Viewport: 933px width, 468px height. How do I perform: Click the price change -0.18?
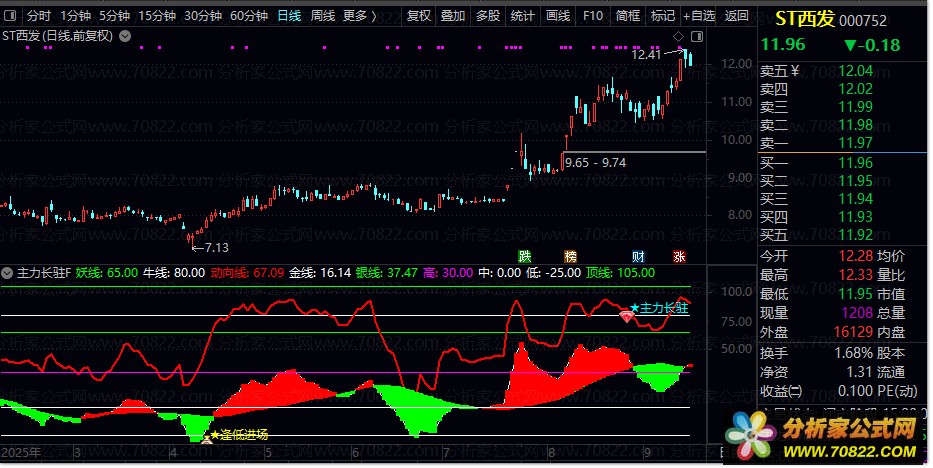[872, 45]
